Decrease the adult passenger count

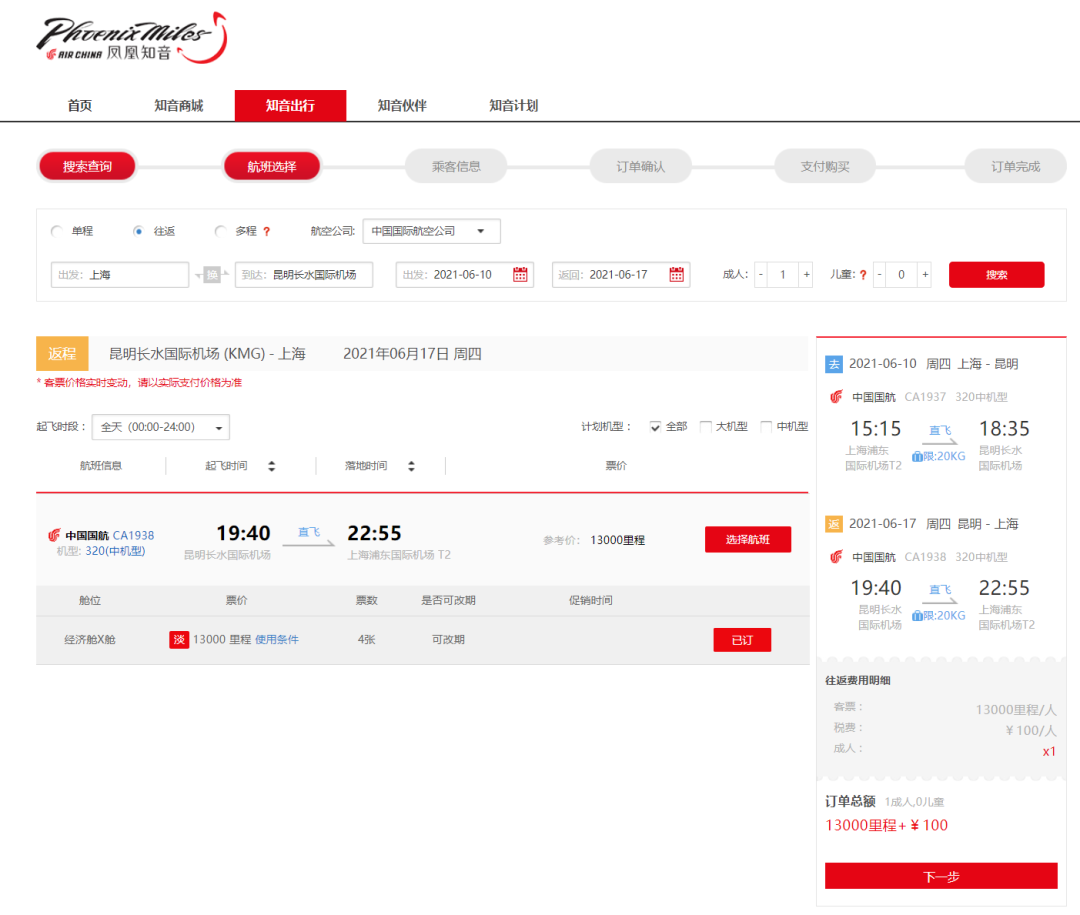pos(761,275)
